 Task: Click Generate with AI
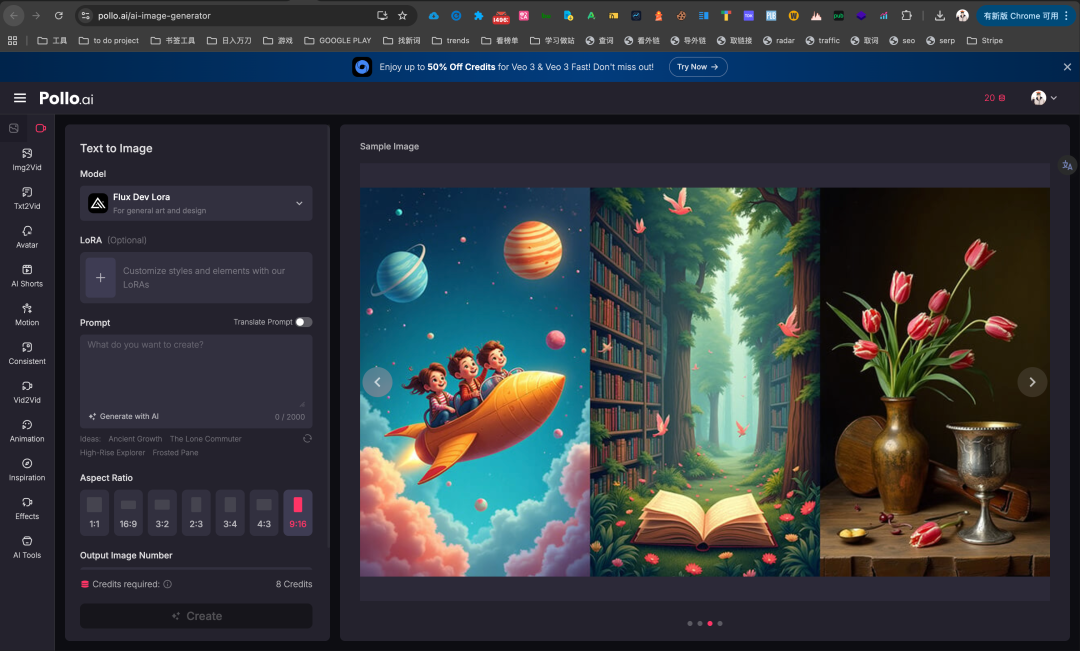(x=123, y=416)
